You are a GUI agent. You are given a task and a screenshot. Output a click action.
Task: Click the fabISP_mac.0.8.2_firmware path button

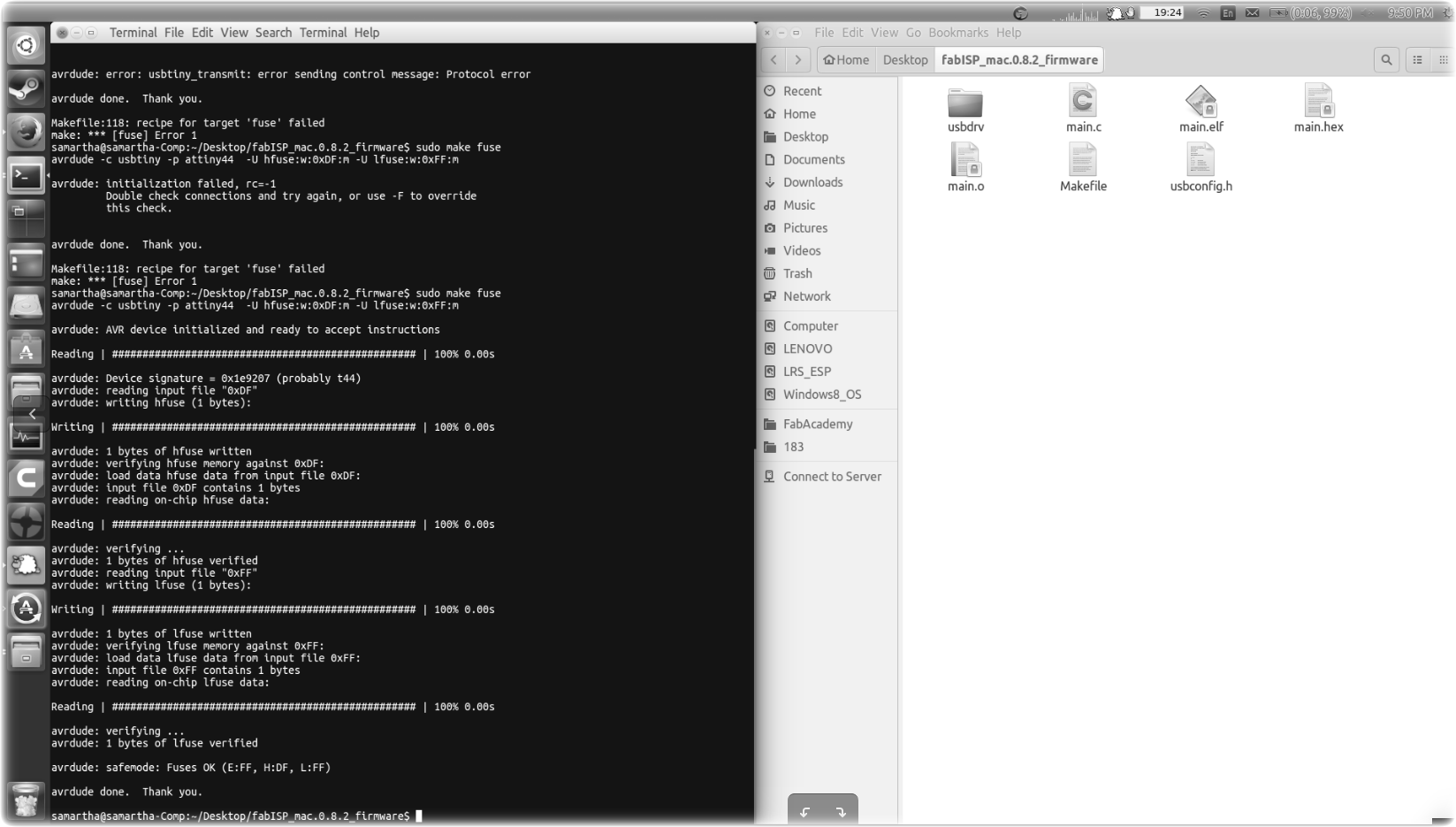pyautogui.click(x=1019, y=60)
